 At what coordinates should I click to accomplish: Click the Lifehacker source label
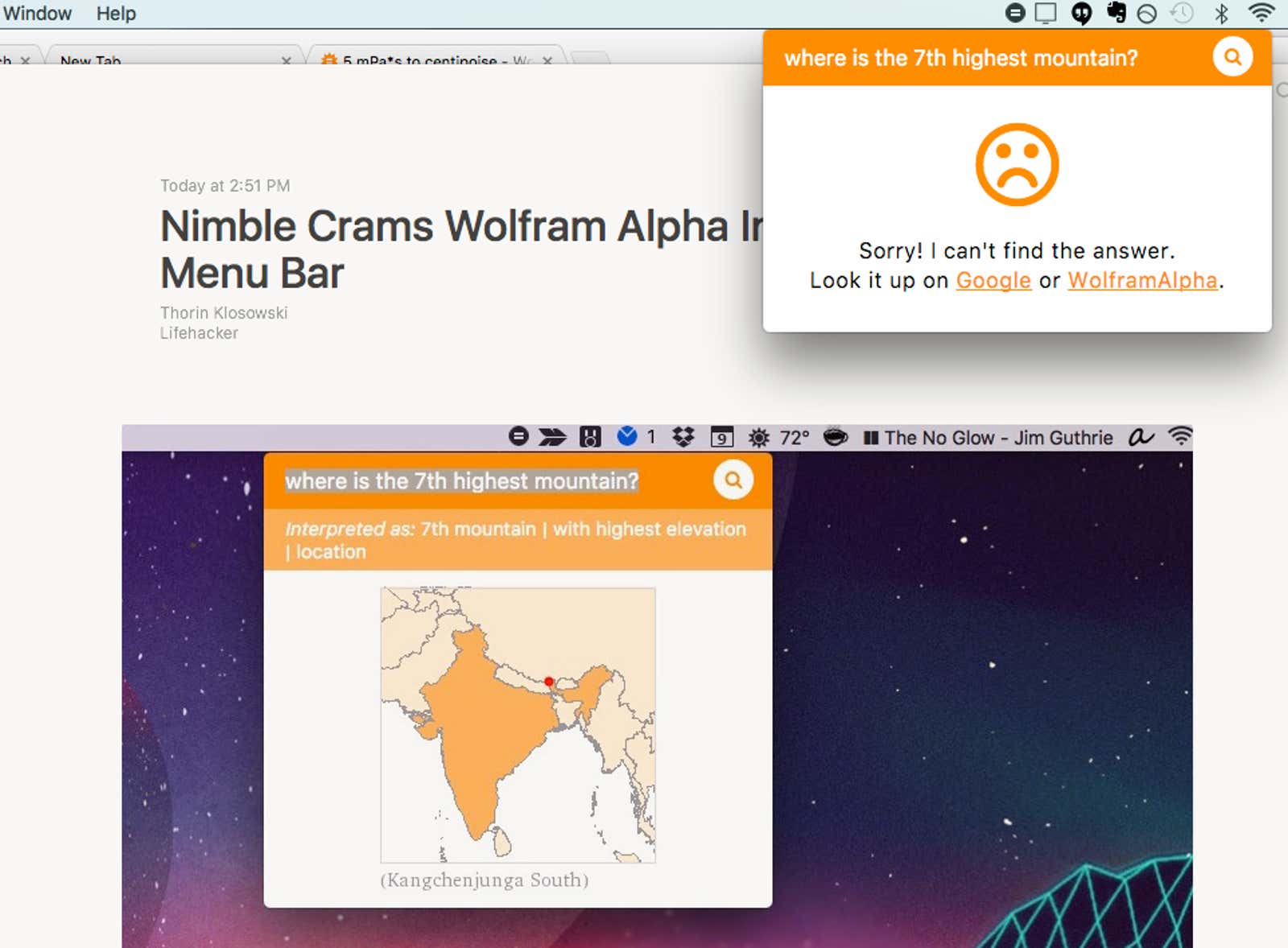pyautogui.click(x=199, y=333)
